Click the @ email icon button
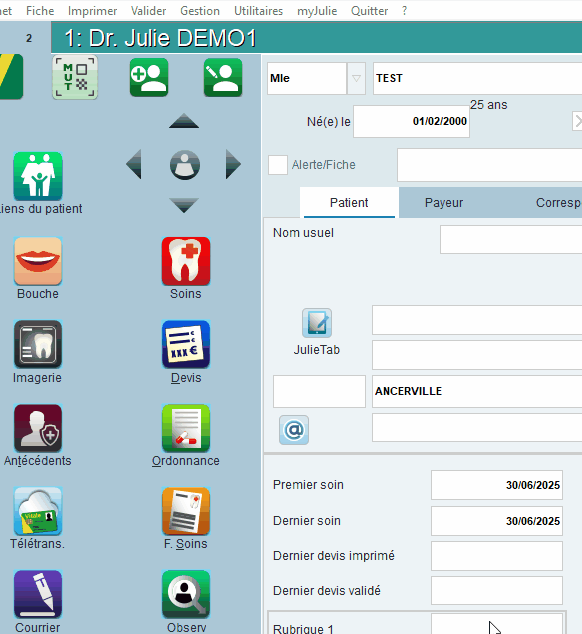This screenshot has height=634, width=582. [x=294, y=430]
